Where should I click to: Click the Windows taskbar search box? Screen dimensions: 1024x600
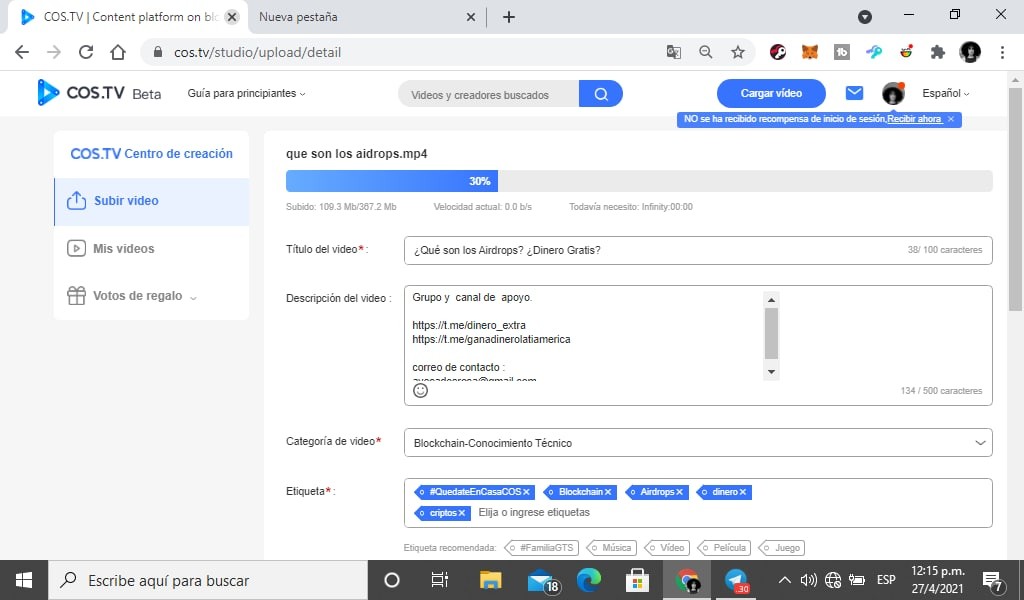208,580
